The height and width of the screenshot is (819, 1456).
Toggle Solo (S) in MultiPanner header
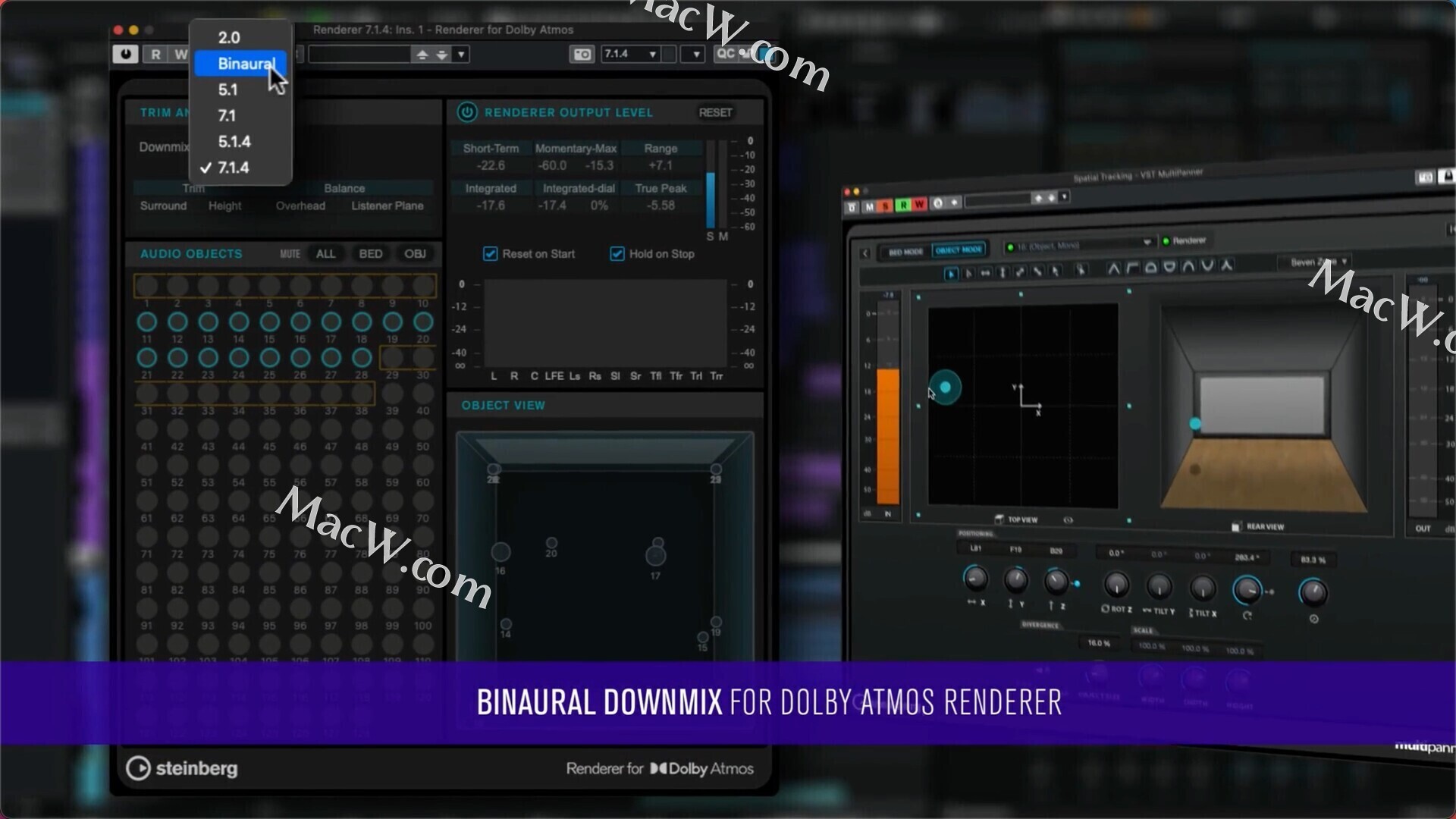click(886, 206)
